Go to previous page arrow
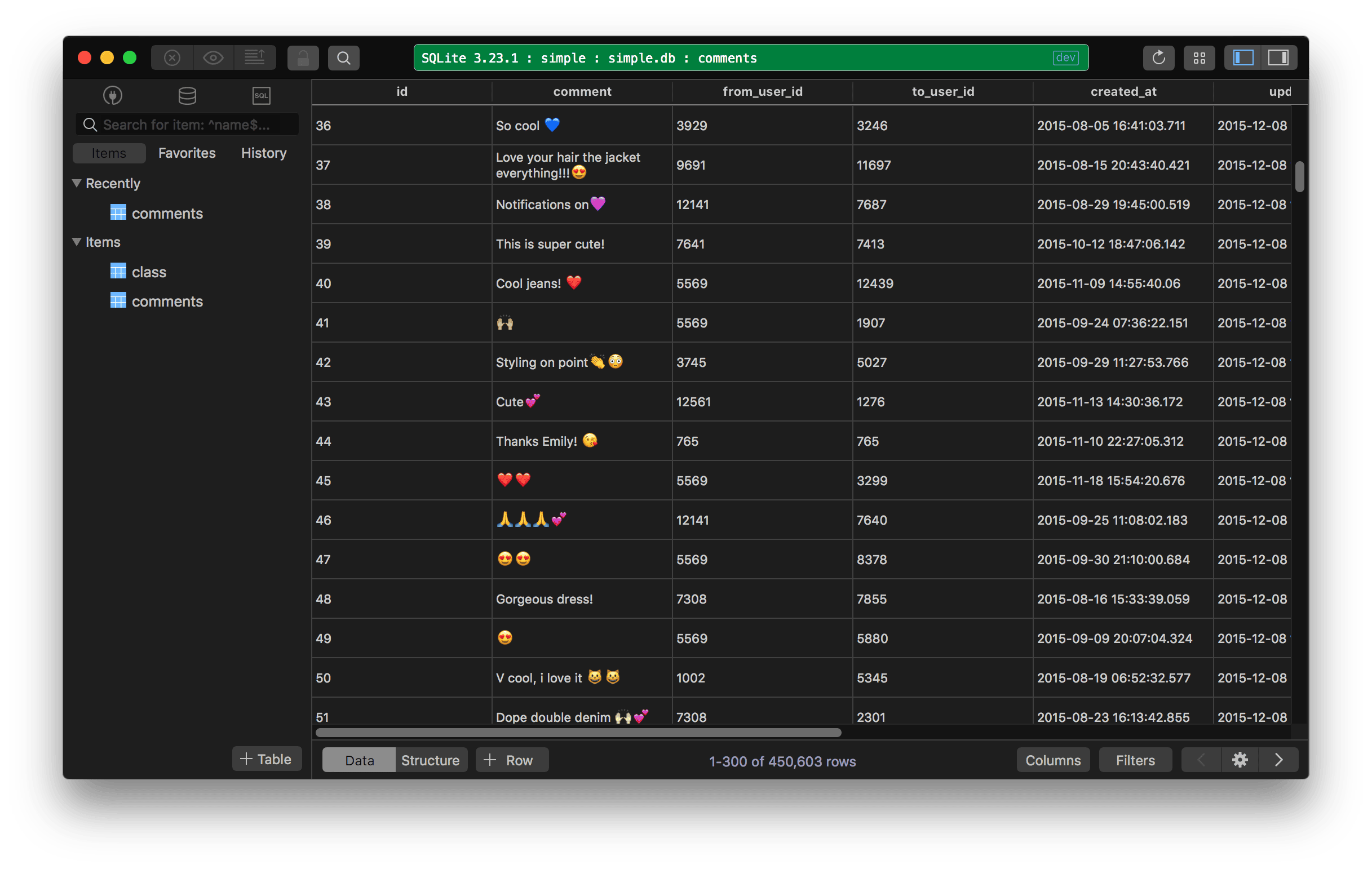1372x869 pixels. tap(1201, 761)
